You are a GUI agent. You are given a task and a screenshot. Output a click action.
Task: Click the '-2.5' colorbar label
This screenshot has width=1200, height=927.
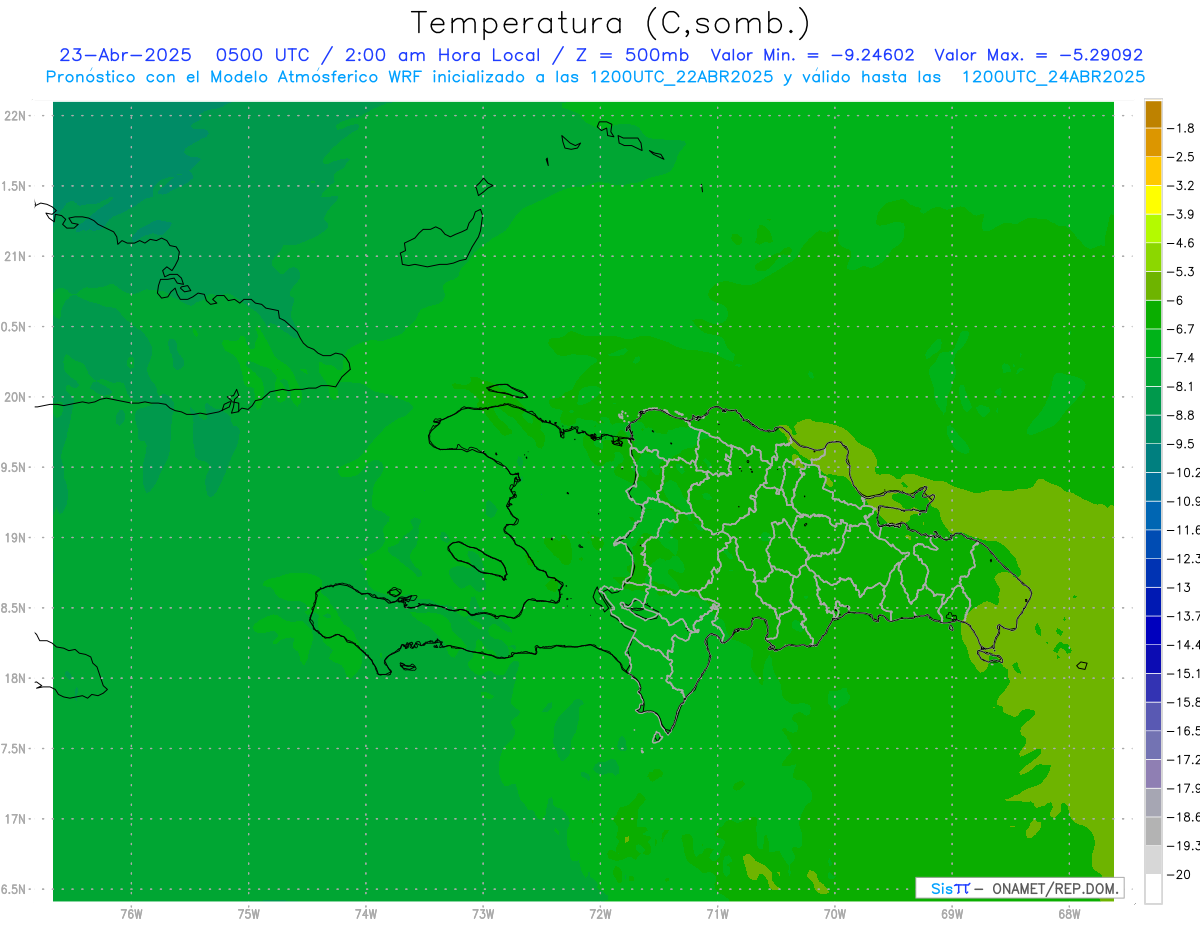(1181, 157)
